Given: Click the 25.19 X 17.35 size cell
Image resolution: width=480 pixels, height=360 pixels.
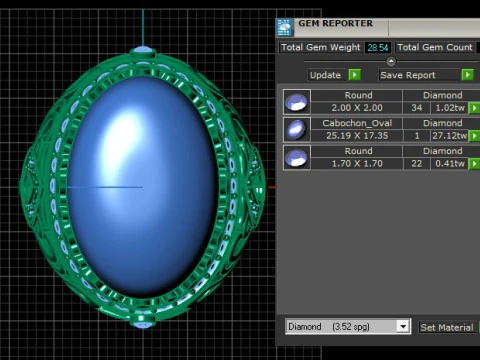Looking at the screenshot, I should point(357,136).
